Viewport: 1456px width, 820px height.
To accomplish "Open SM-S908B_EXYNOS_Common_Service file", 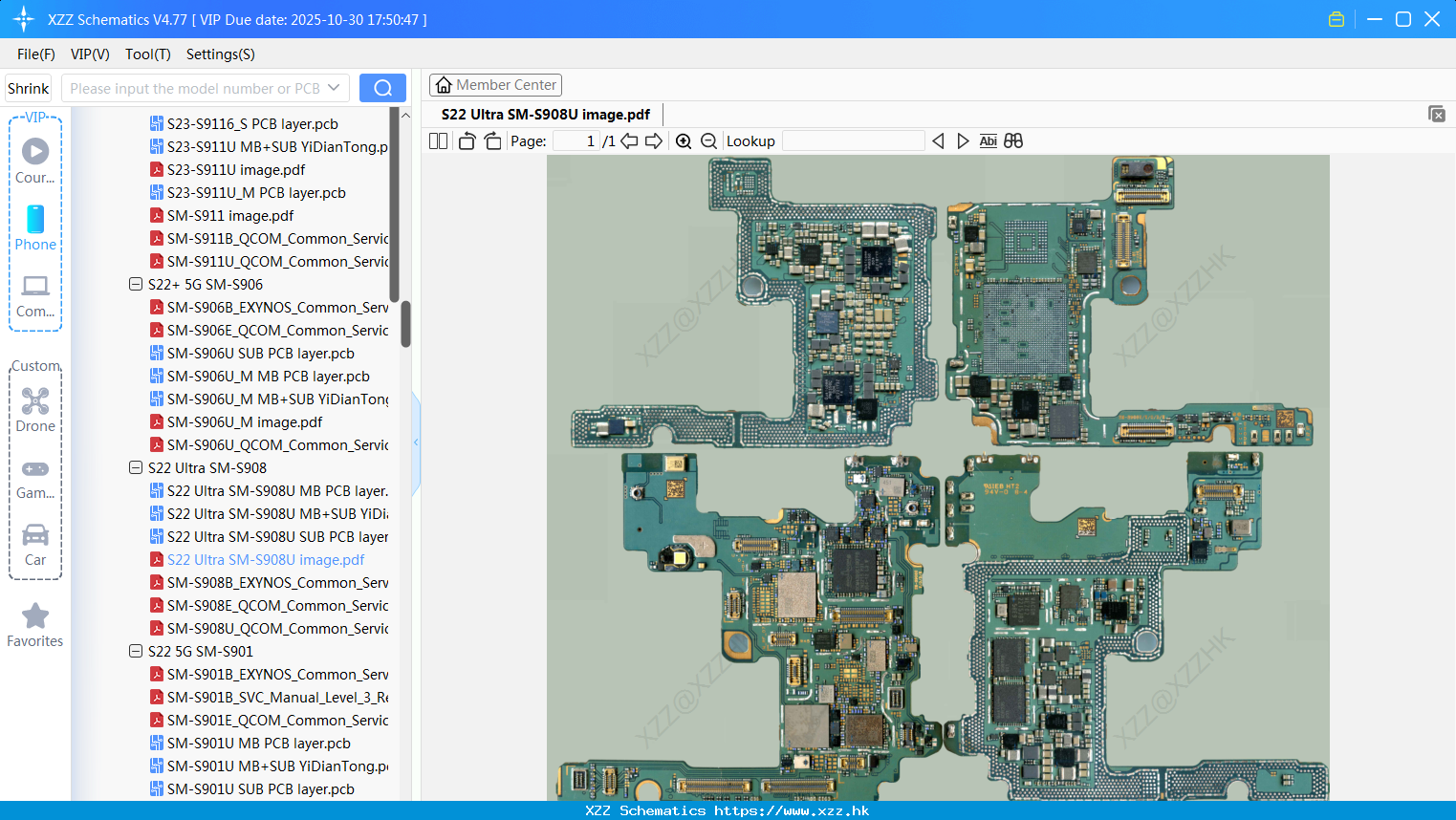I will (269, 582).
